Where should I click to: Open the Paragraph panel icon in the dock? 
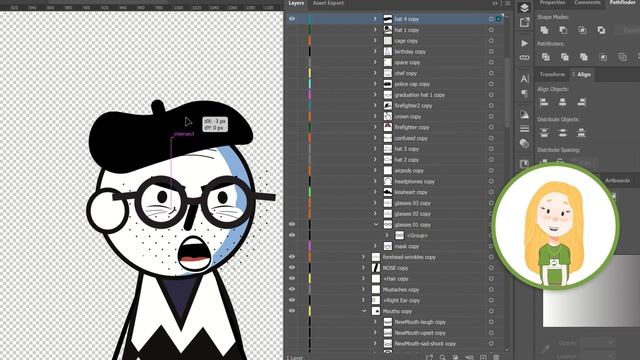524,93
